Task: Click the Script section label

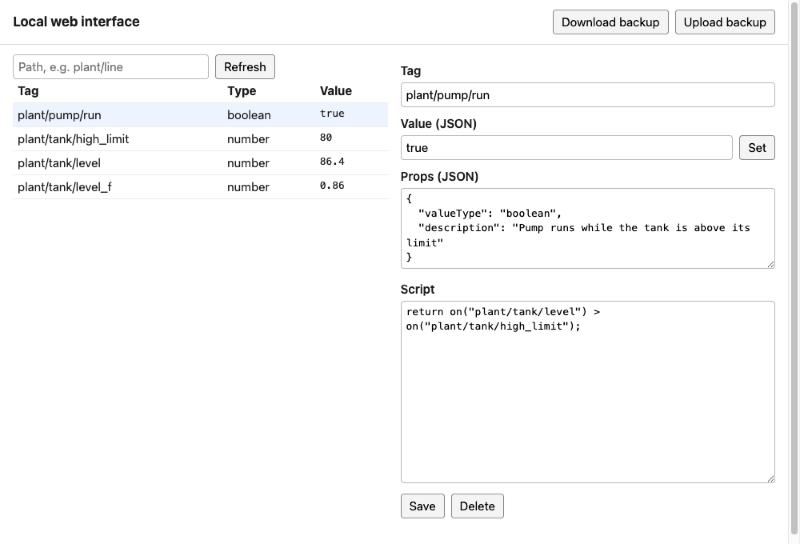Action: tap(417, 289)
